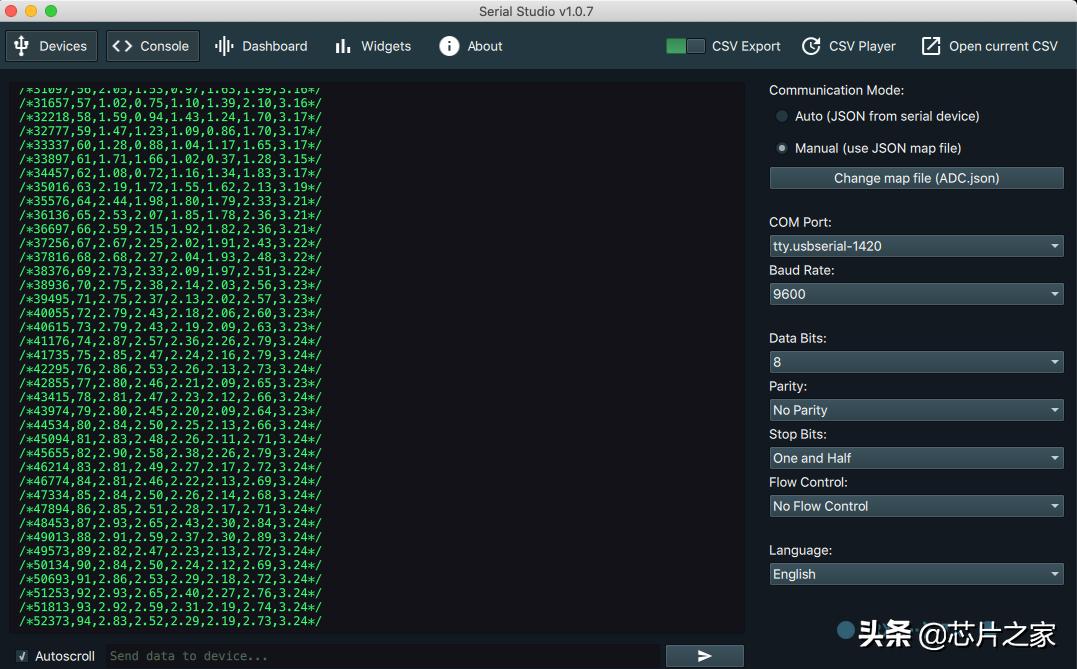Open the Console view icon
This screenshot has width=1077, height=669.
pyautogui.click(x=122, y=46)
